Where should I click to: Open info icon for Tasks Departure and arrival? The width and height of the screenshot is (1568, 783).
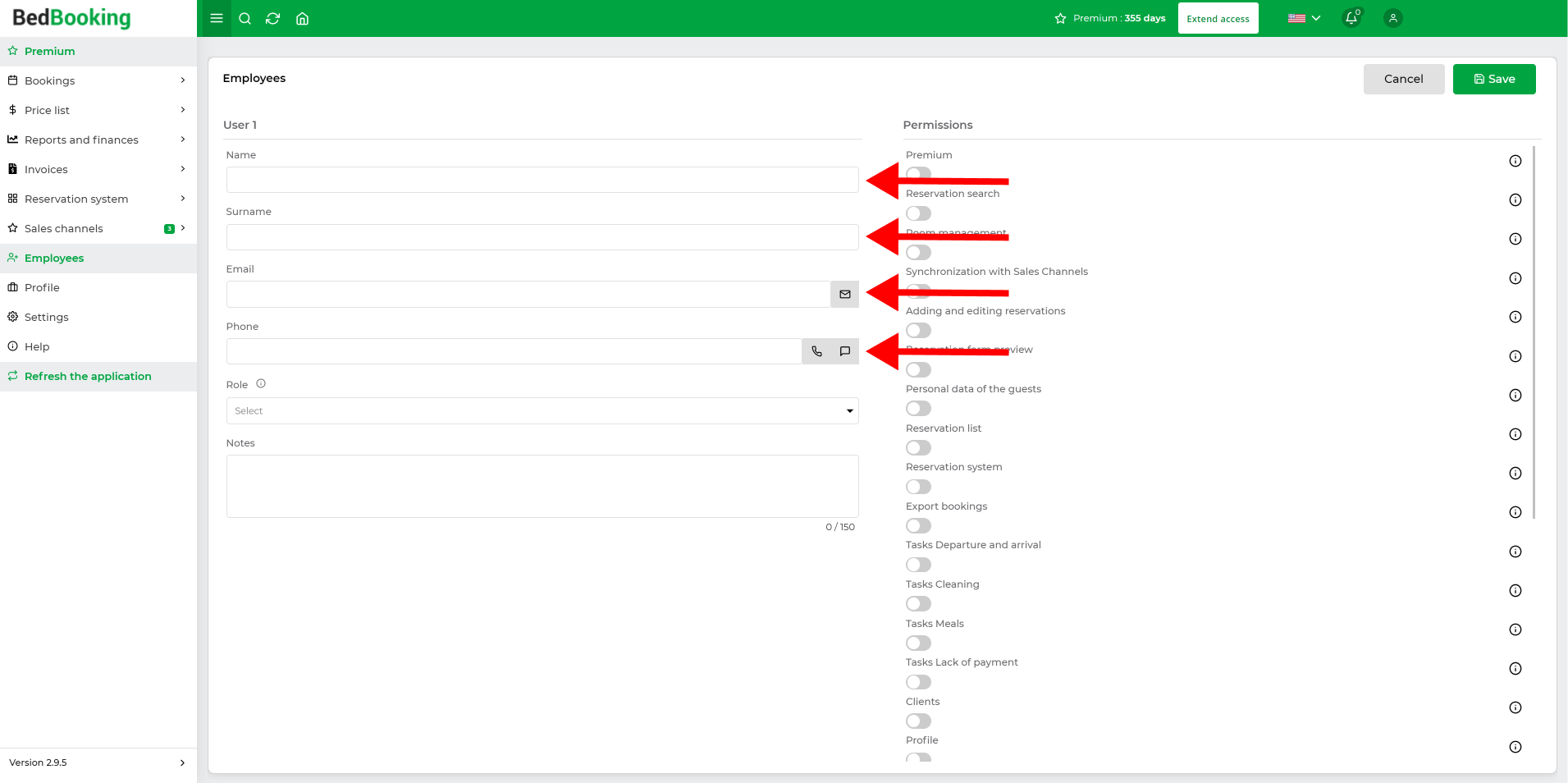(1515, 552)
